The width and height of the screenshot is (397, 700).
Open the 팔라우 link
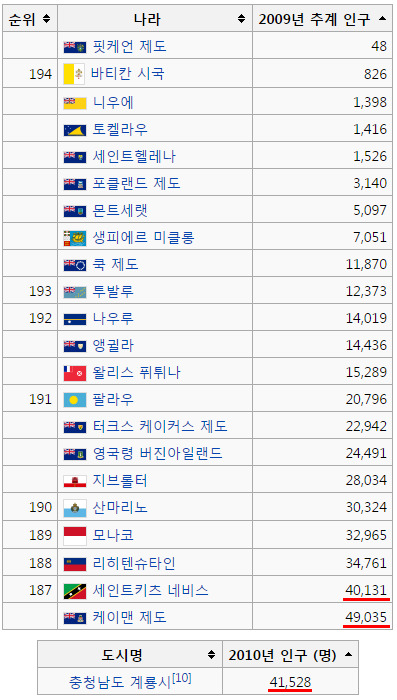pos(113,400)
